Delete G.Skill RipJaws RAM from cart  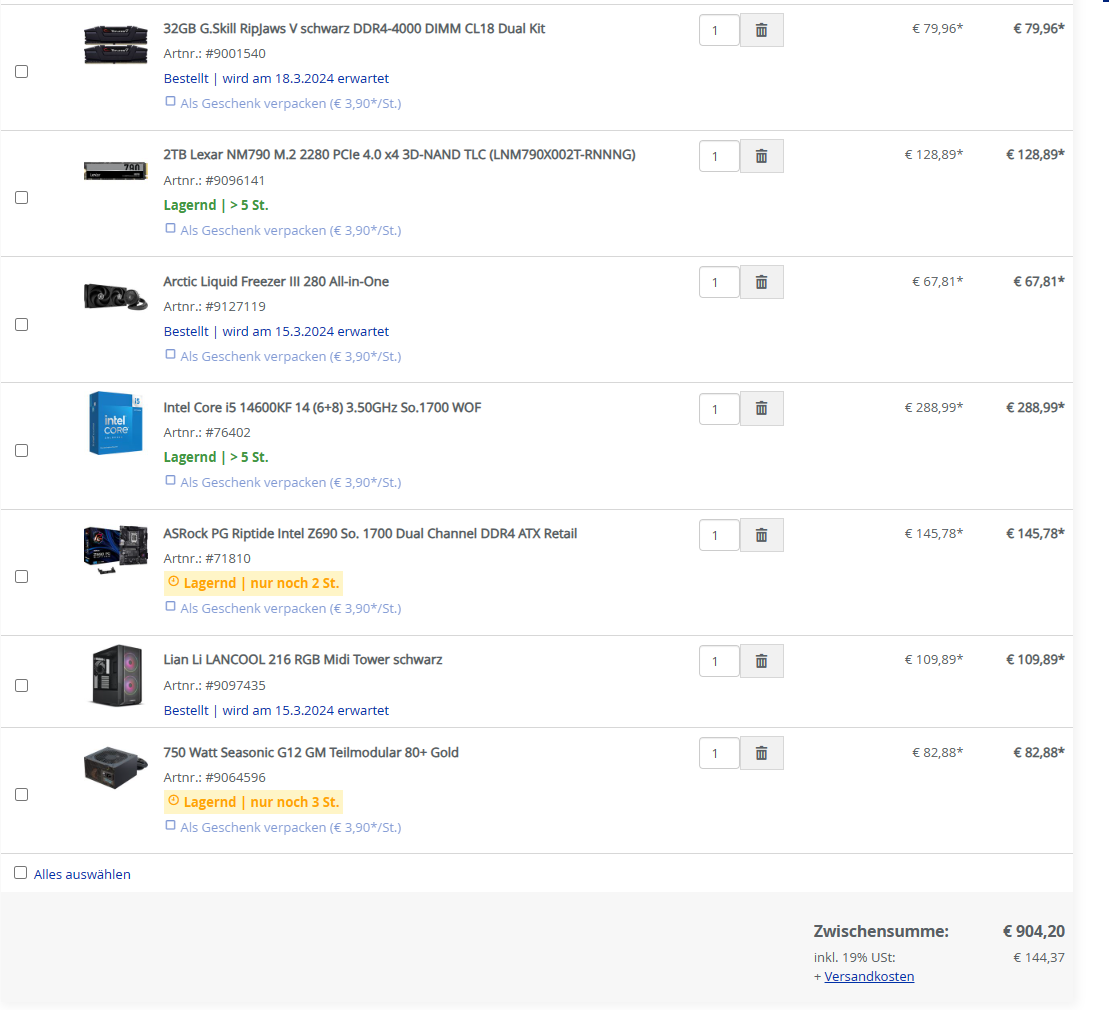click(x=761, y=30)
